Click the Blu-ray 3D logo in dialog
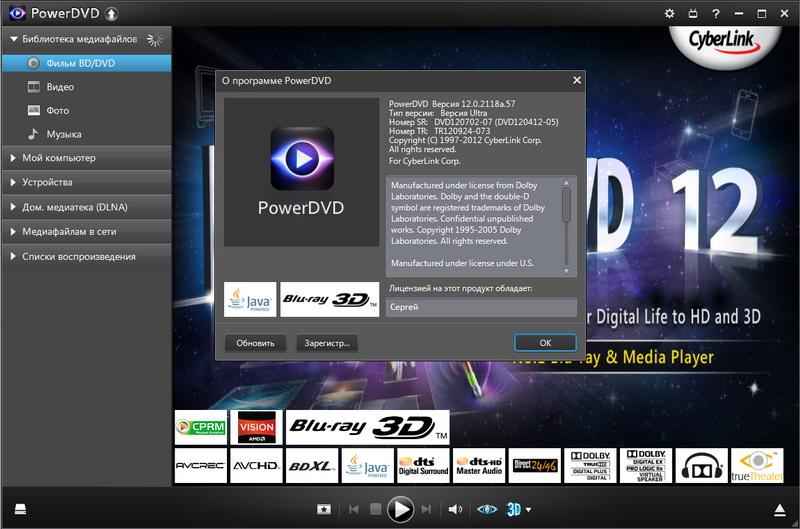800x529 pixels. coord(330,299)
